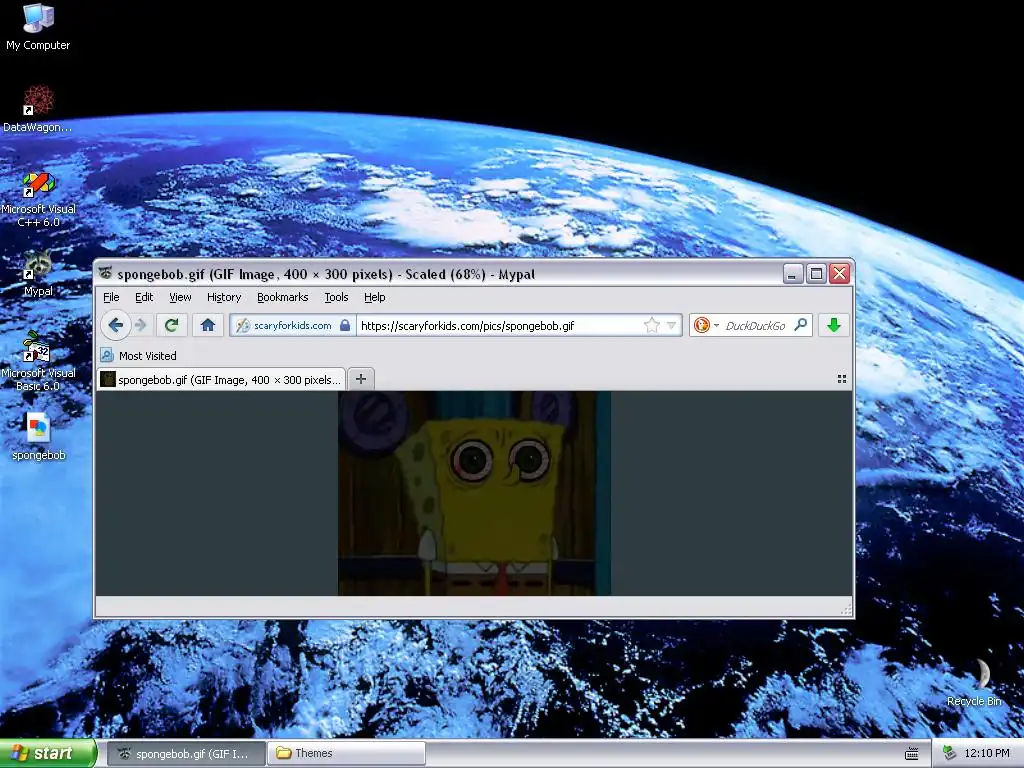The height and width of the screenshot is (768, 1024).
Task: Reload the page with the green refresh icon
Action: coord(171,325)
